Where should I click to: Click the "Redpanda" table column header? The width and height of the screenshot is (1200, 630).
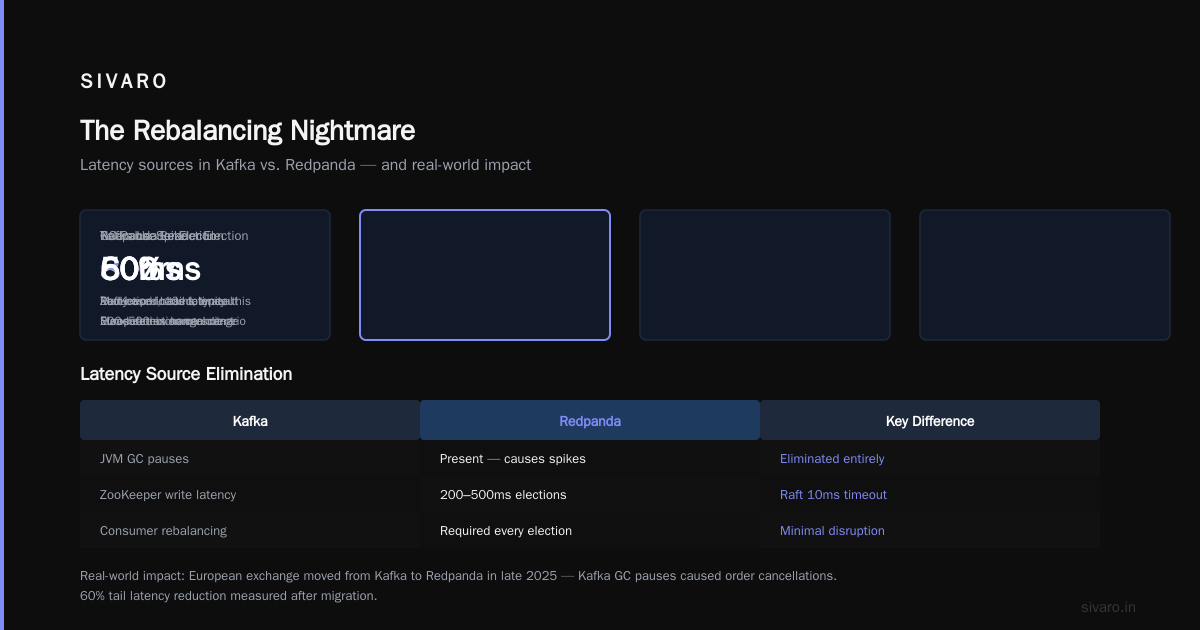[590, 421]
